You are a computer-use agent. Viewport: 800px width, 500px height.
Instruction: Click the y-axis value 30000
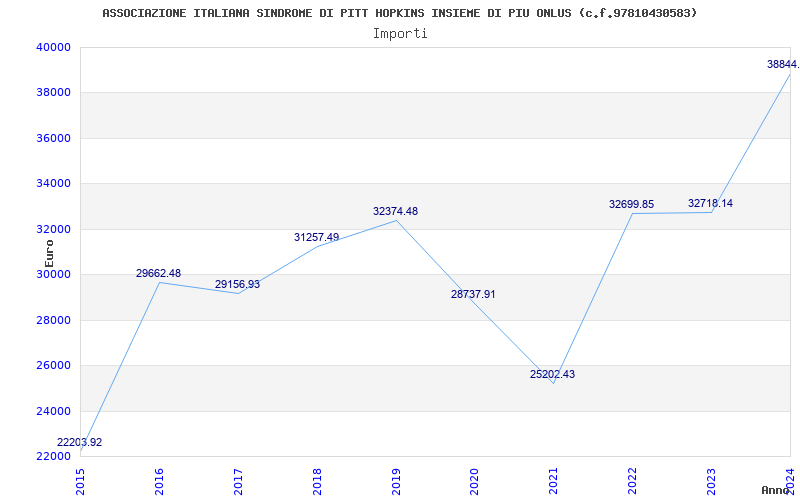pos(53,274)
